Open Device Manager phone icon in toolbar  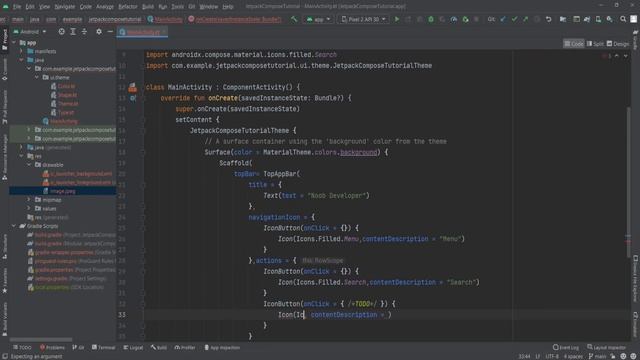598,19
